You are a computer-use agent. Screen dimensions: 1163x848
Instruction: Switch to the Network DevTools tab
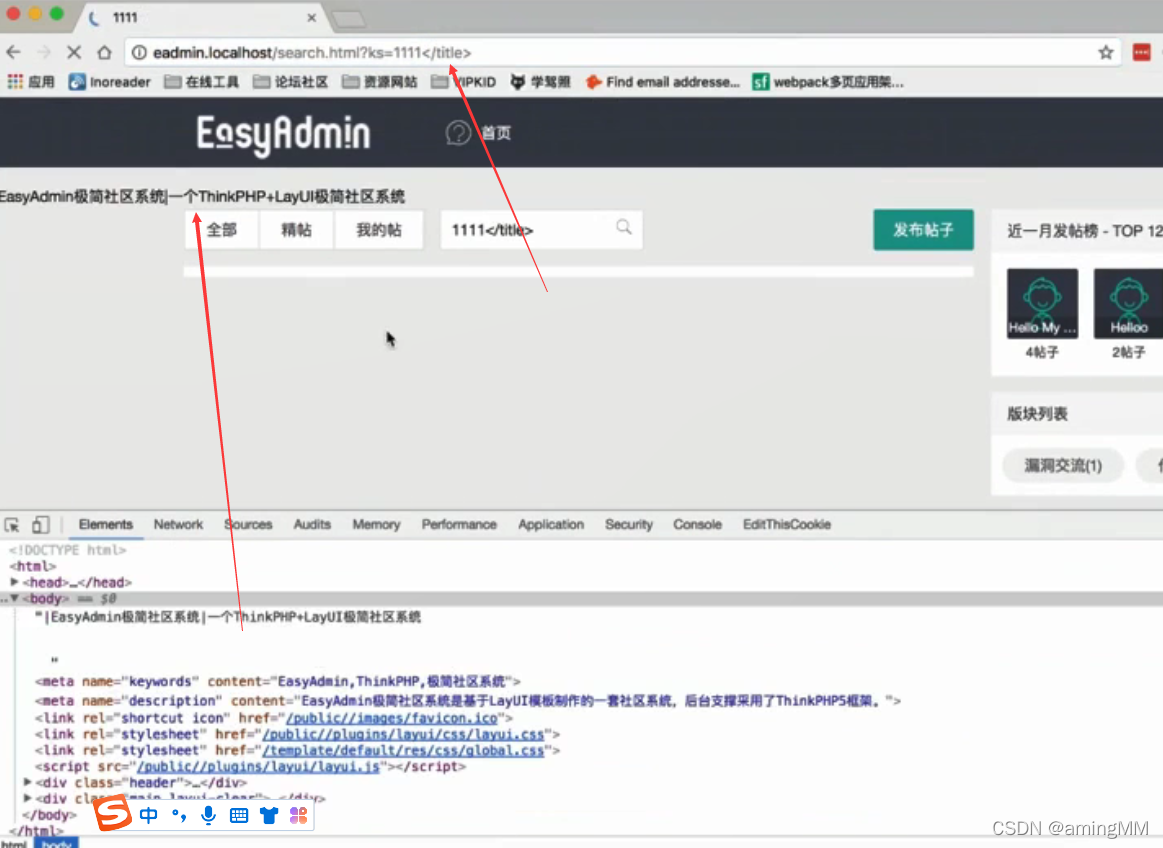click(178, 525)
